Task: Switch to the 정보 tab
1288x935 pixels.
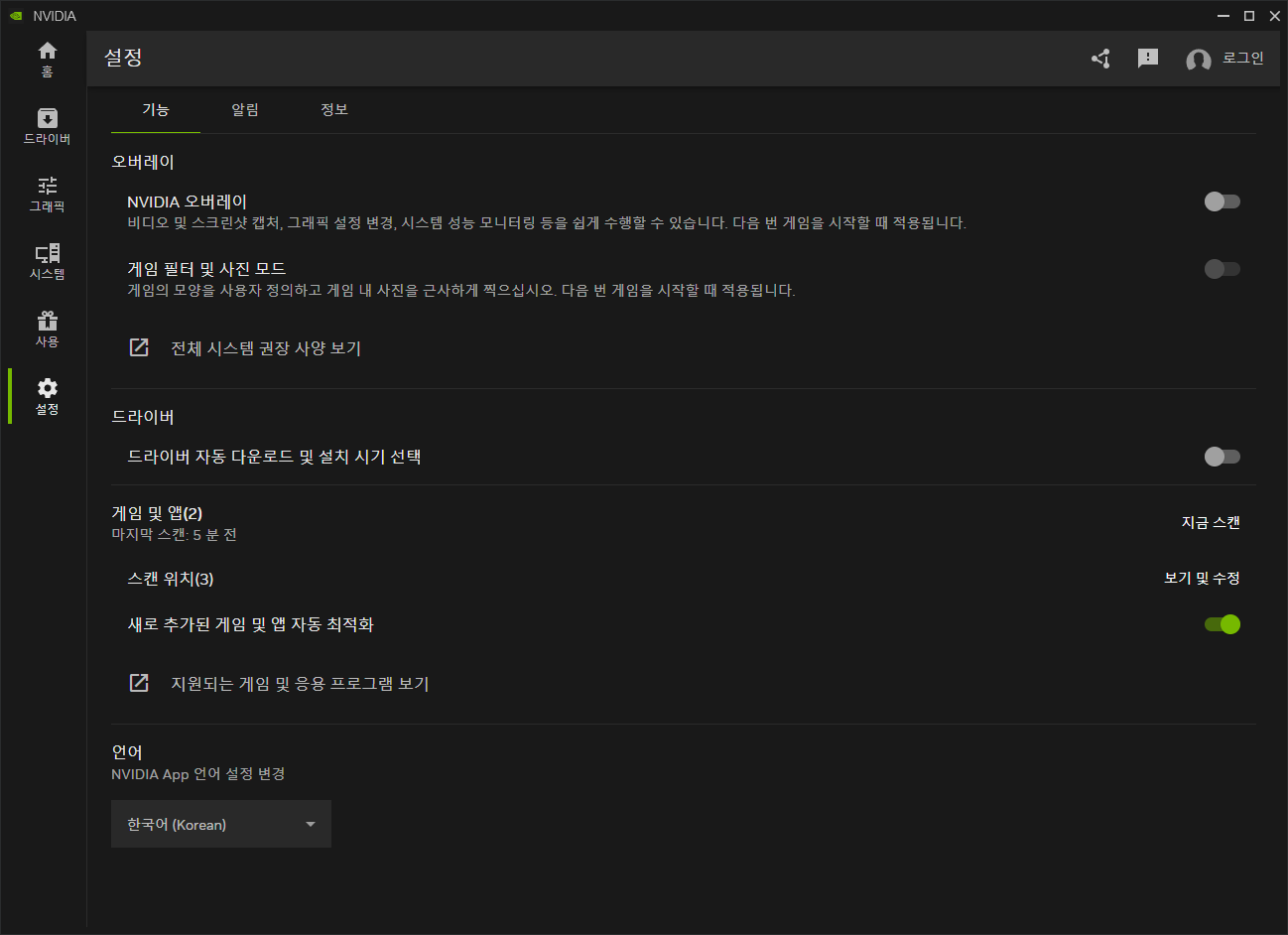Action: coord(334,110)
